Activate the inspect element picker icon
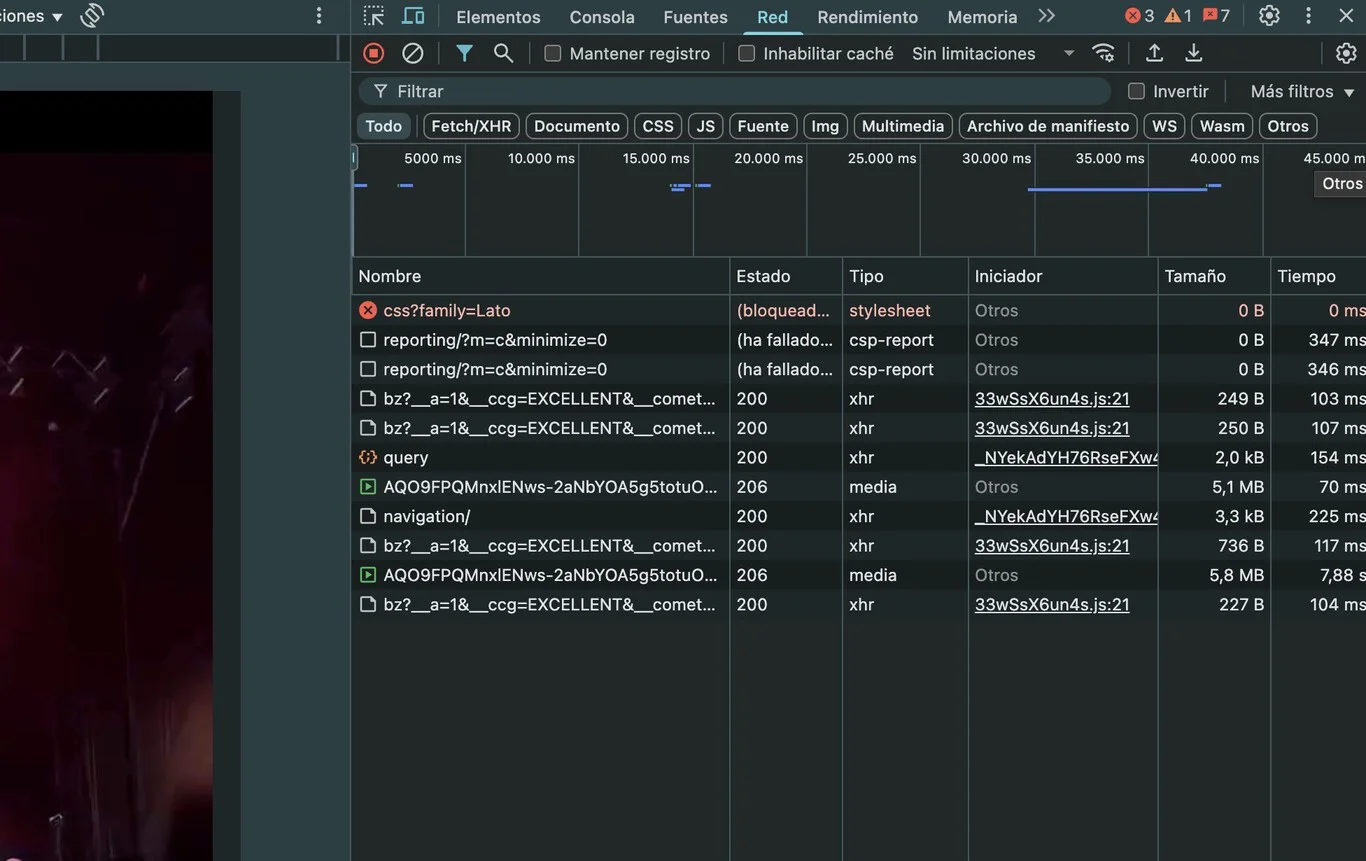This screenshot has height=861, width=1366. 373,16
